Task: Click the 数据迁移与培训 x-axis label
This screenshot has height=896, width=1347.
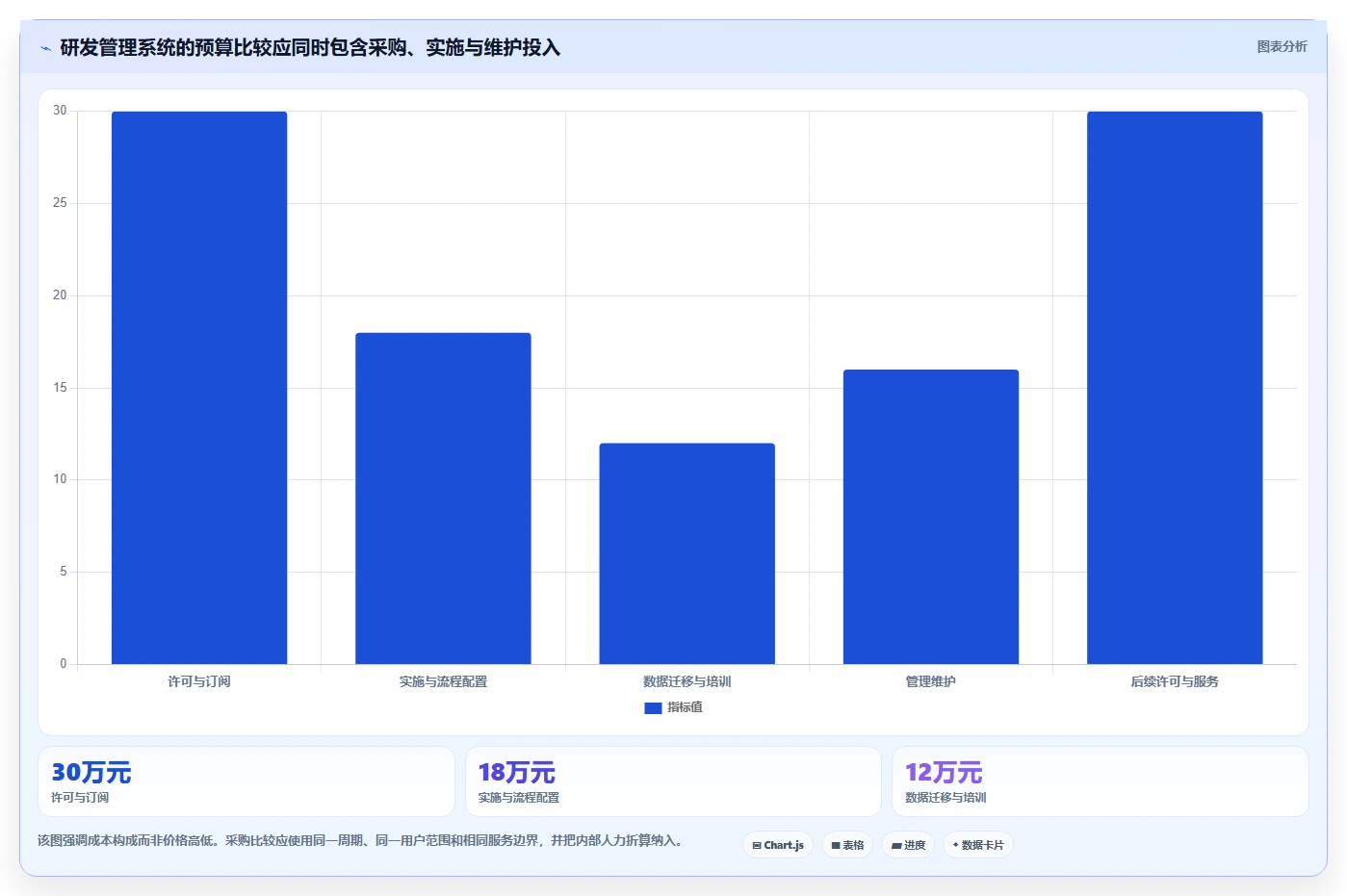Action: click(x=686, y=681)
